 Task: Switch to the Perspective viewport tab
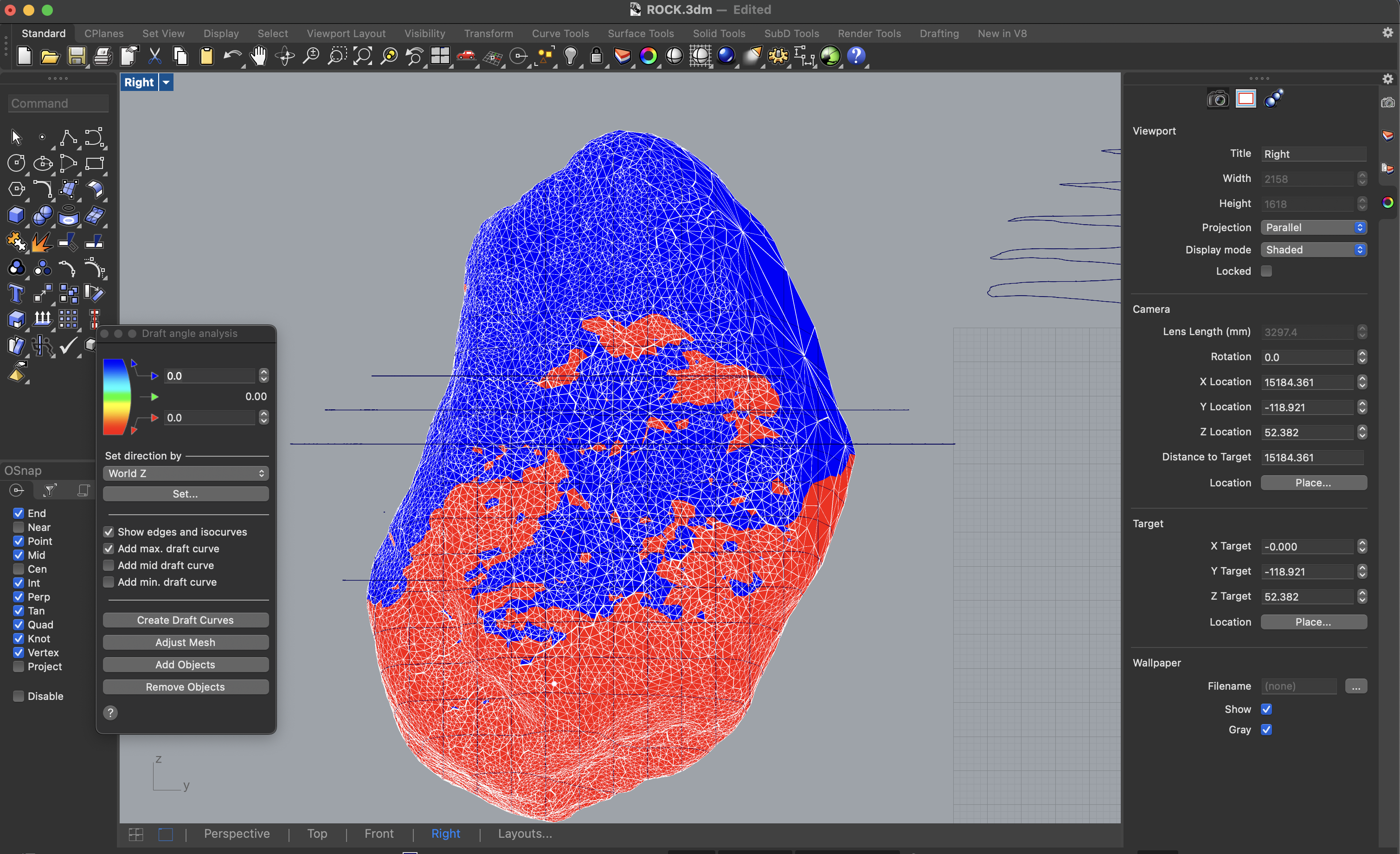(237, 834)
